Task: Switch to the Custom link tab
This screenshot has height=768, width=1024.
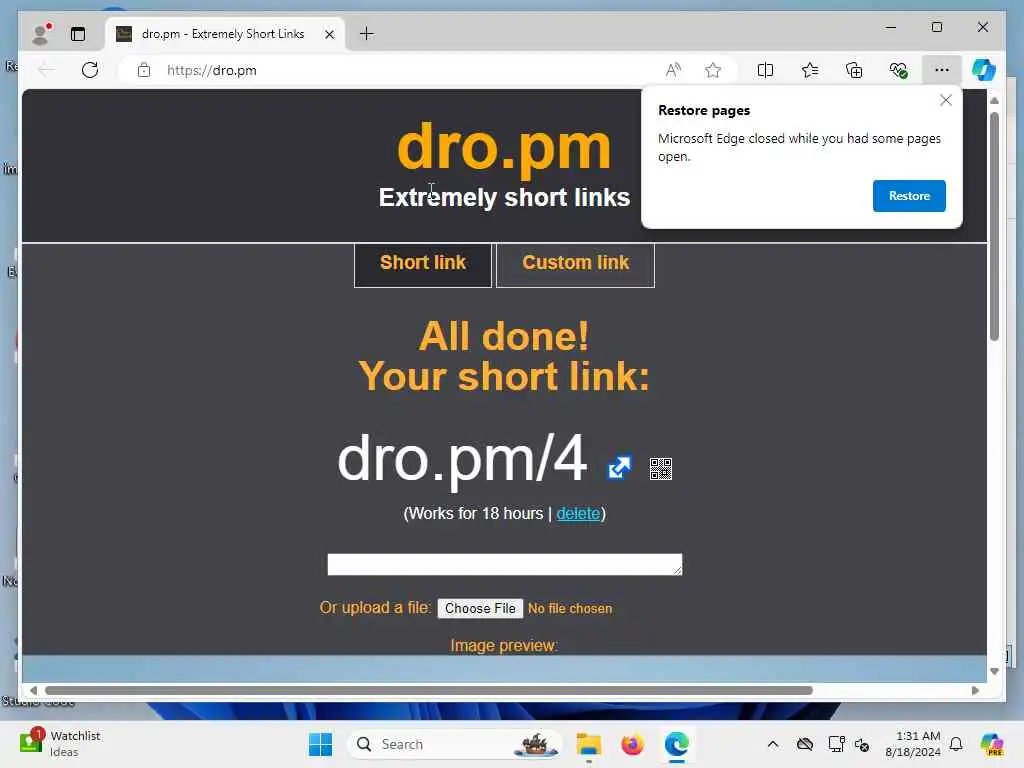Action: (x=575, y=264)
